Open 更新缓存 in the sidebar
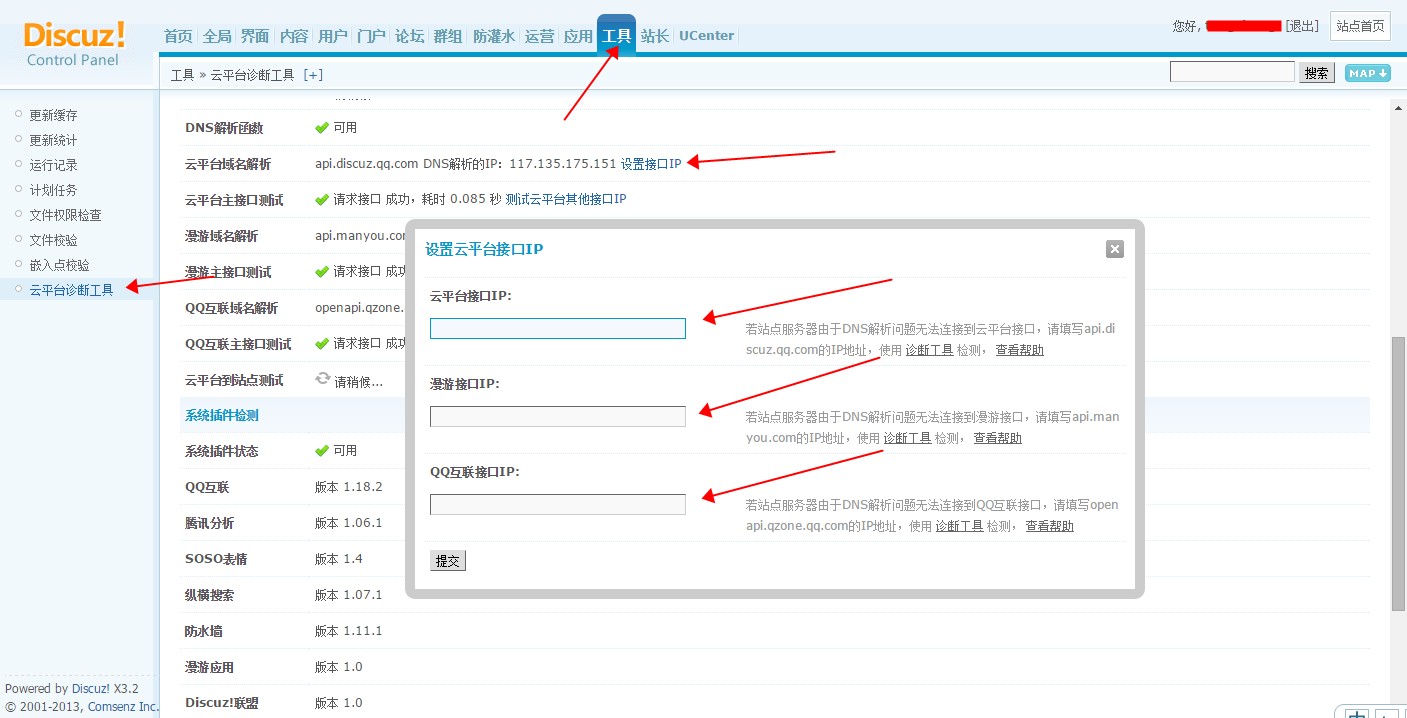 tap(53, 115)
